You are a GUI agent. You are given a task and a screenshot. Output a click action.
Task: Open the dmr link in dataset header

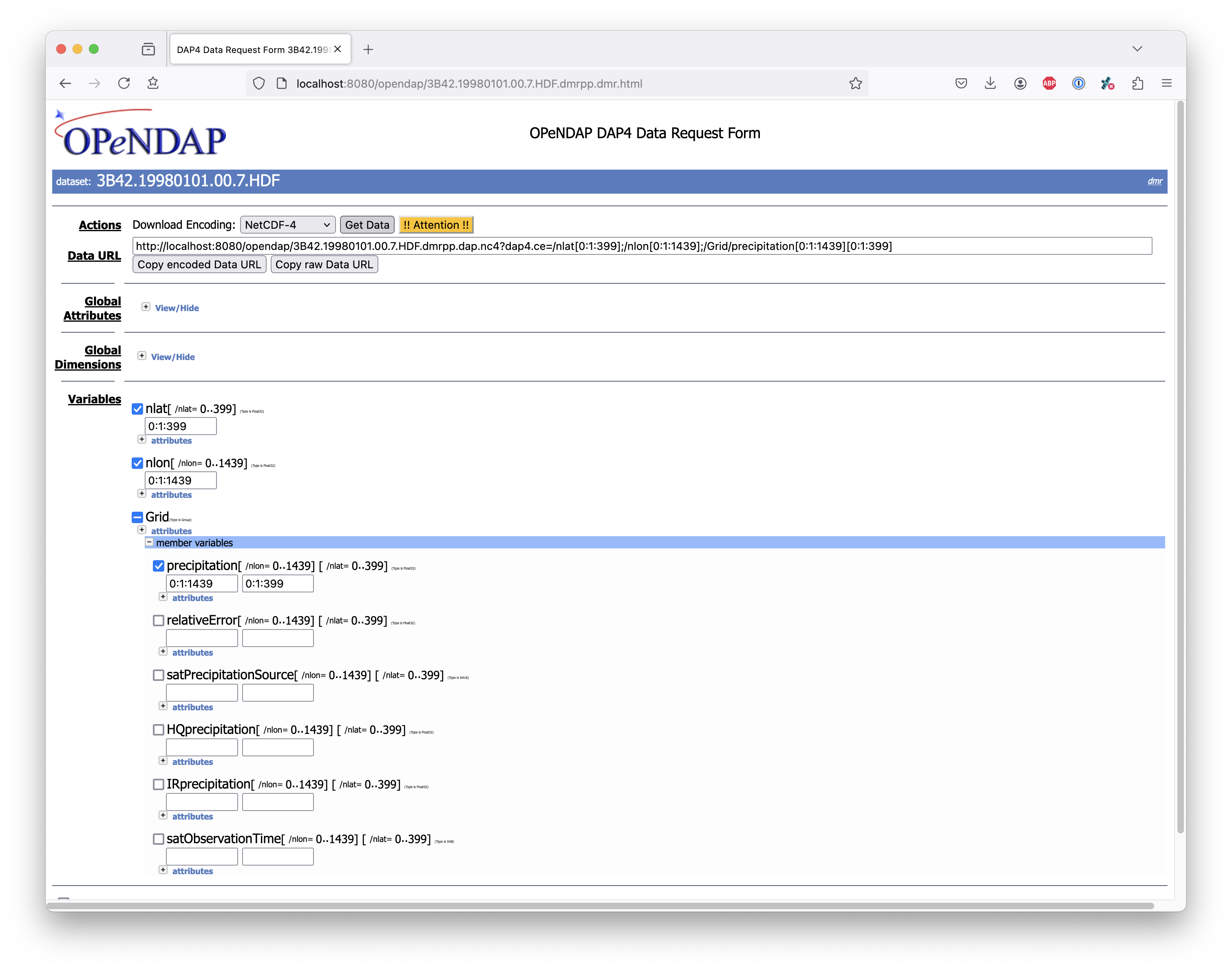point(1155,181)
